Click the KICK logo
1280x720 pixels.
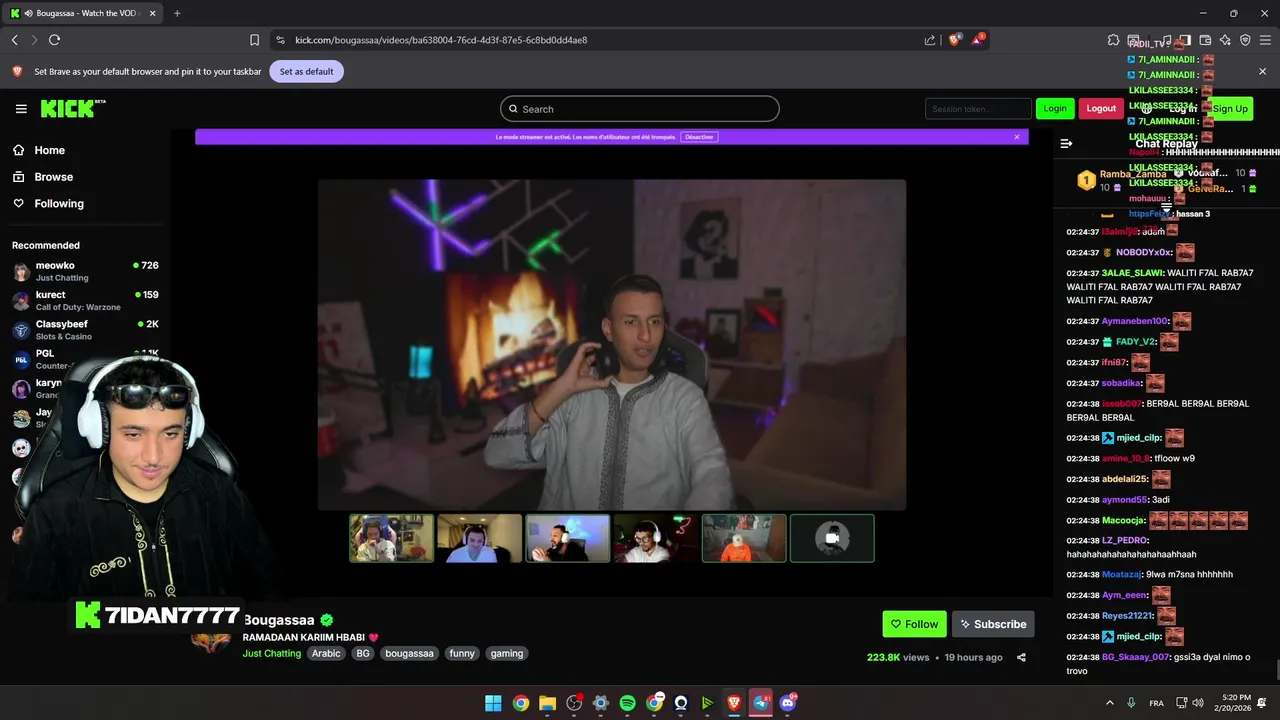point(72,109)
